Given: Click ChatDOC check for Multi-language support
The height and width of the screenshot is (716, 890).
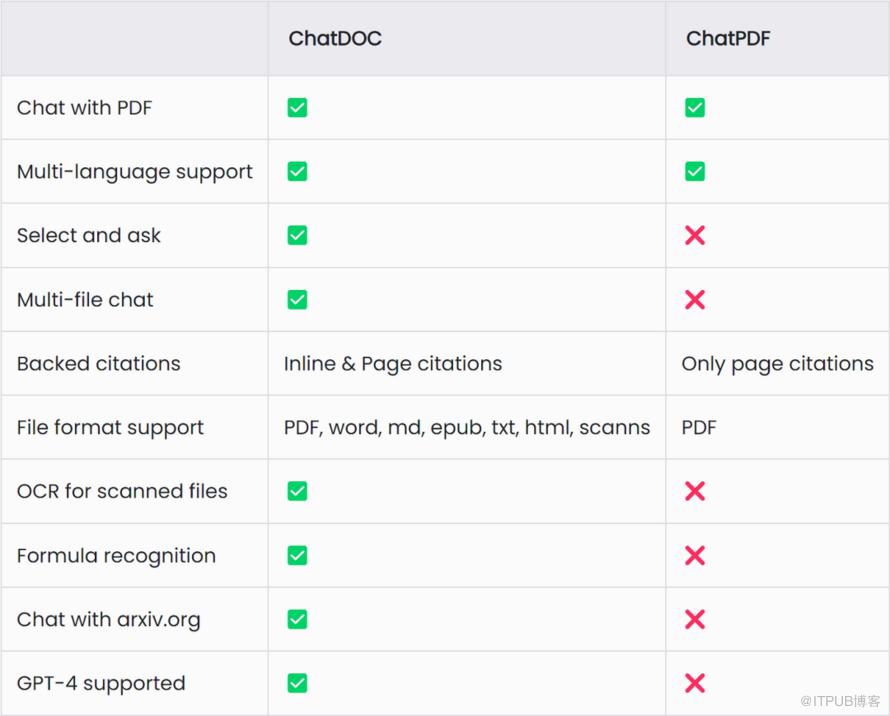Looking at the screenshot, I should (x=297, y=172).
